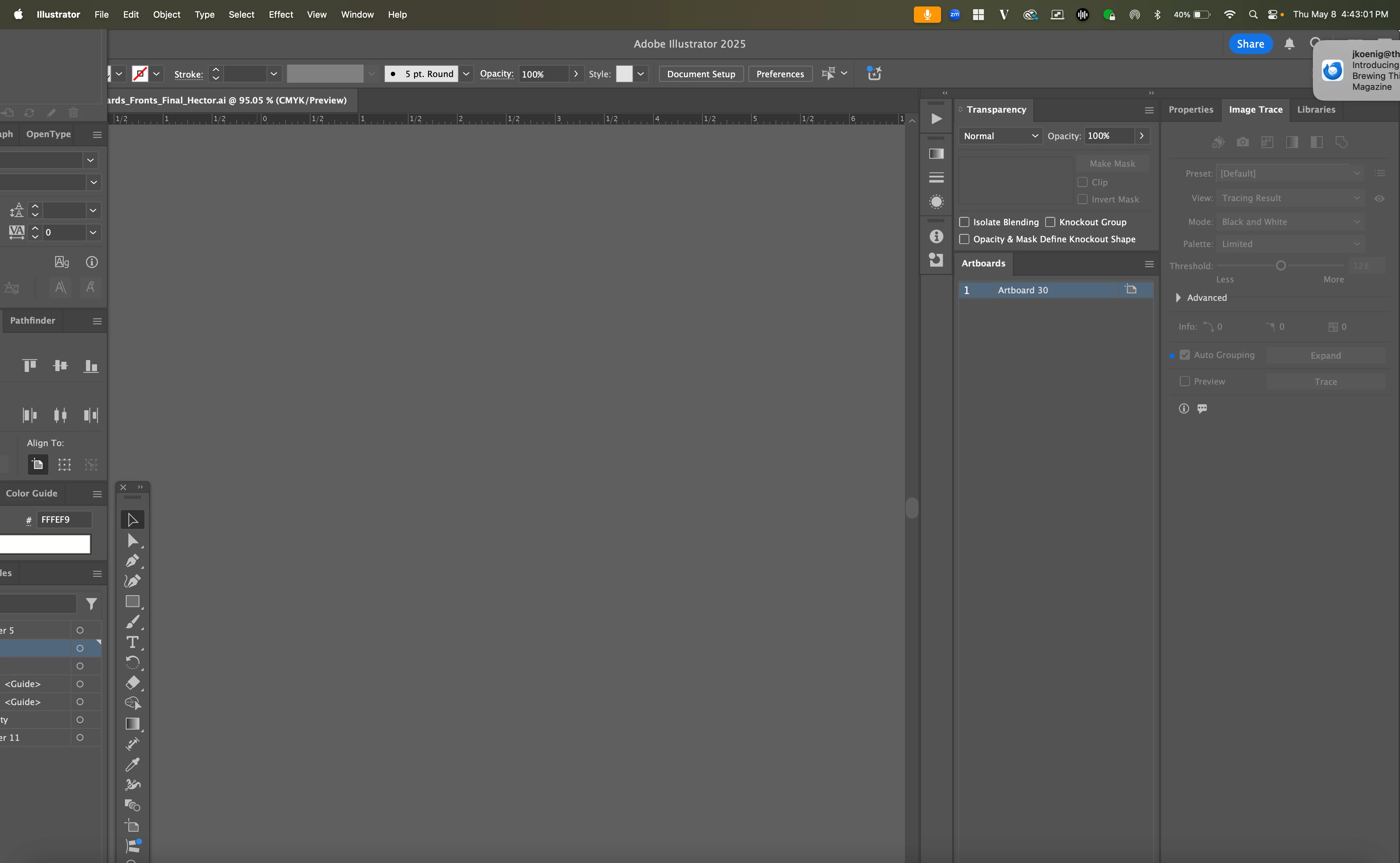The height and width of the screenshot is (863, 1400).
Task: Select the Rotate tool
Action: pos(132,662)
